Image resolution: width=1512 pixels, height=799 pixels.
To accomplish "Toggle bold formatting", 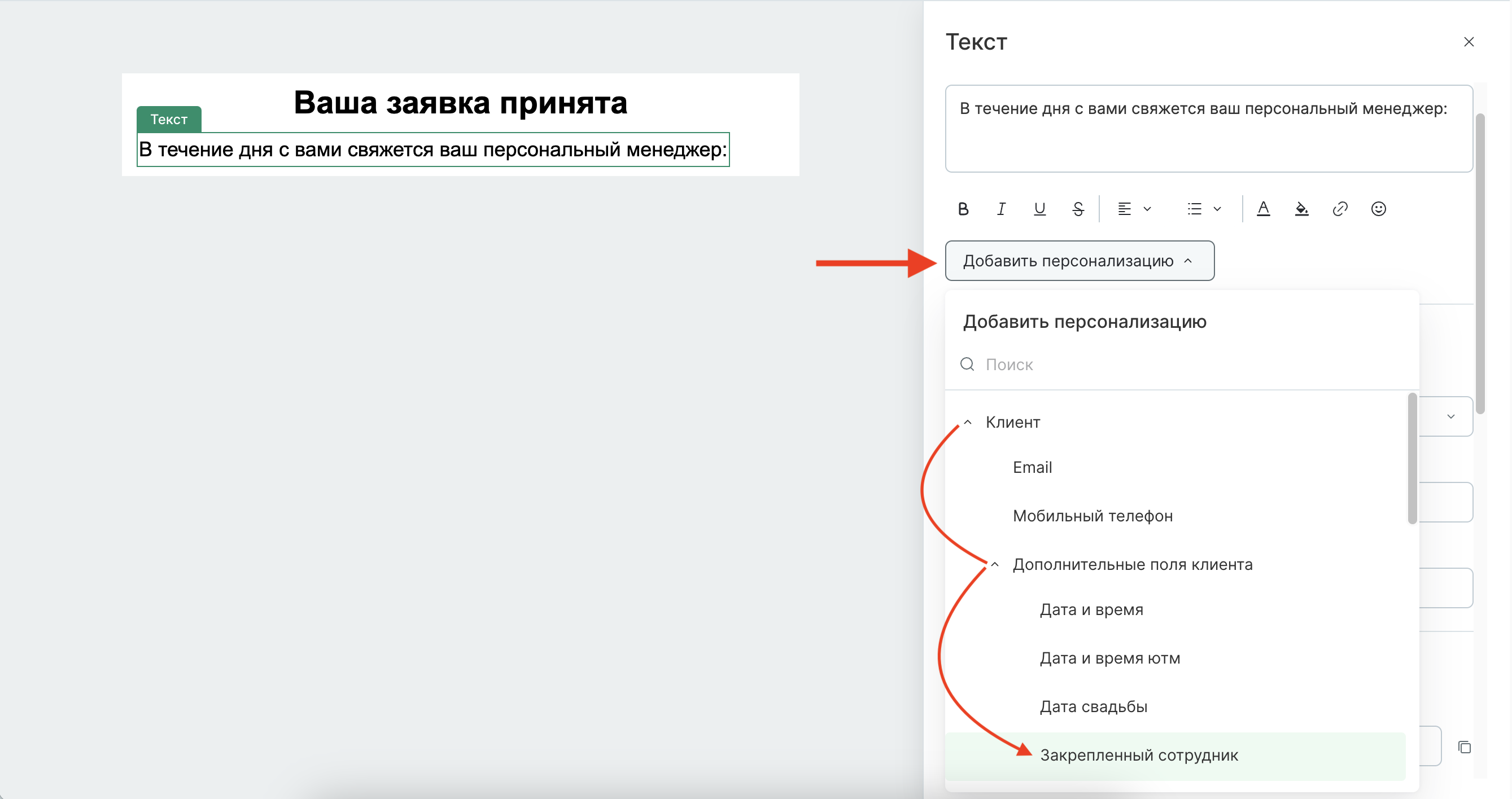I will click(x=963, y=209).
